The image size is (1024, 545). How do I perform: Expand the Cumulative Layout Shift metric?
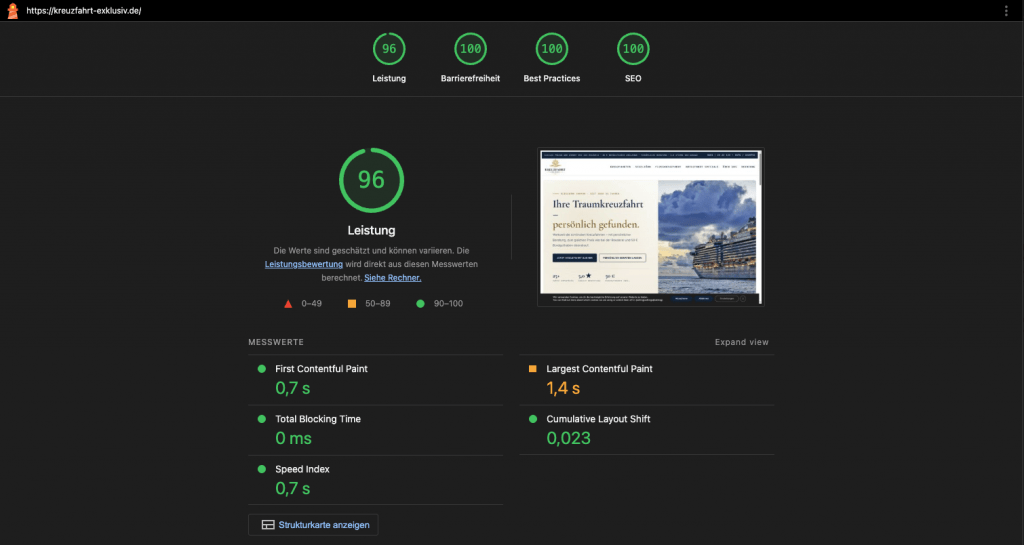pos(598,419)
